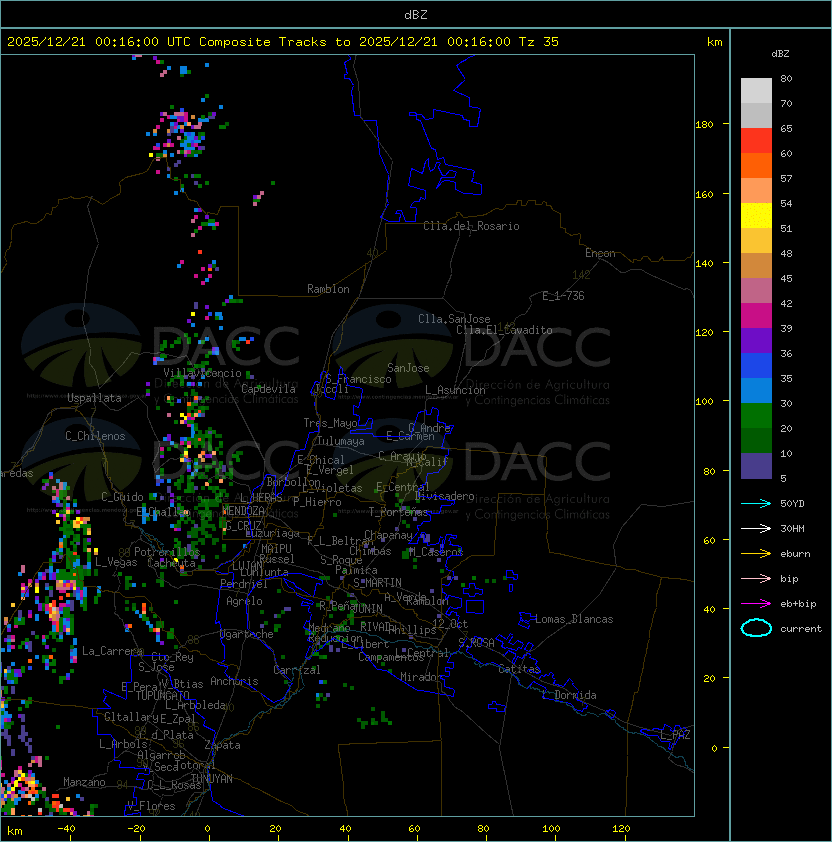Click the 100 km mark on the bottom axis
This screenshot has height=842, width=832.
(x=552, y=828)
